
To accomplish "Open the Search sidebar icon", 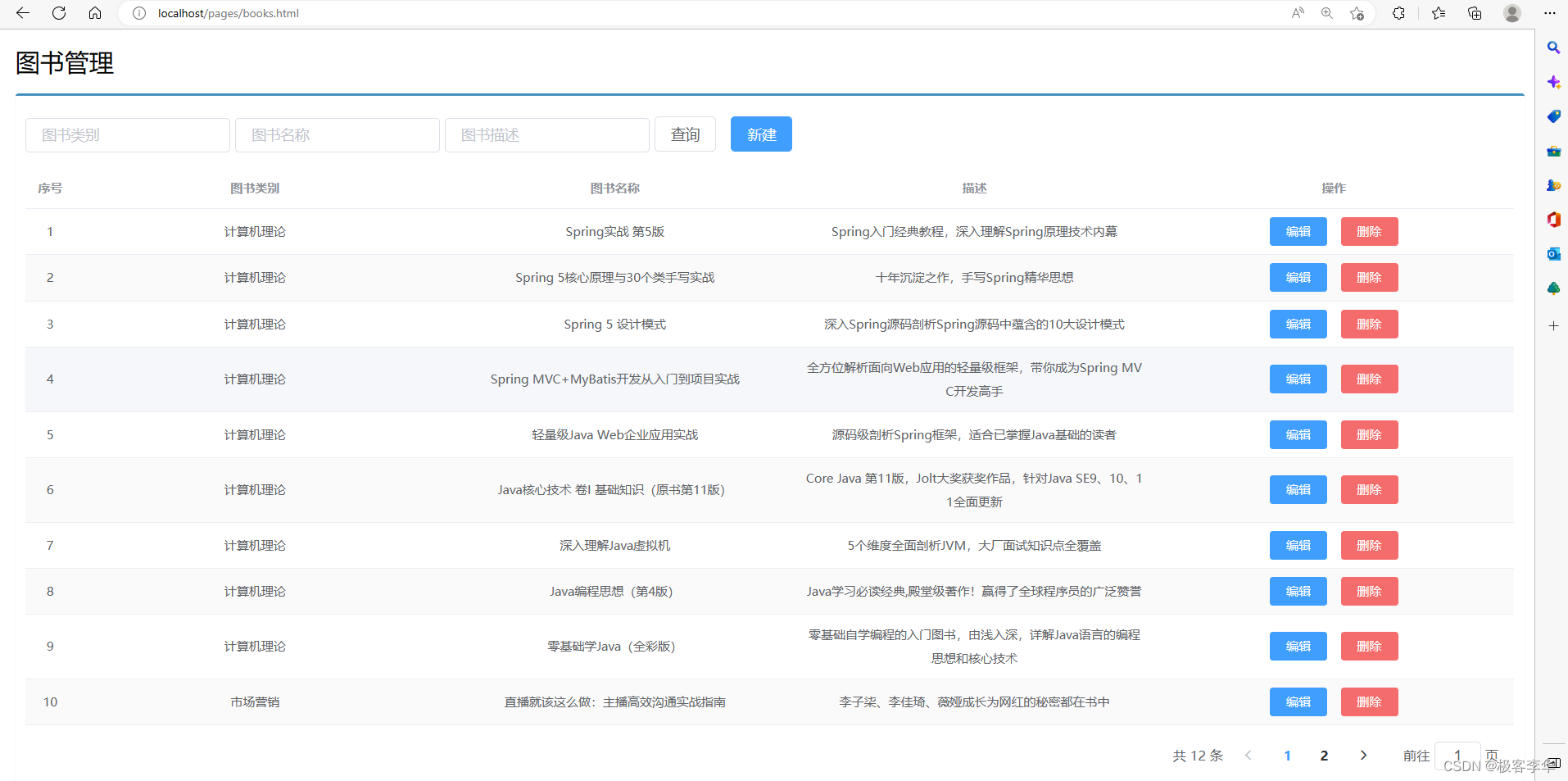I will [x=1553, y=48].
